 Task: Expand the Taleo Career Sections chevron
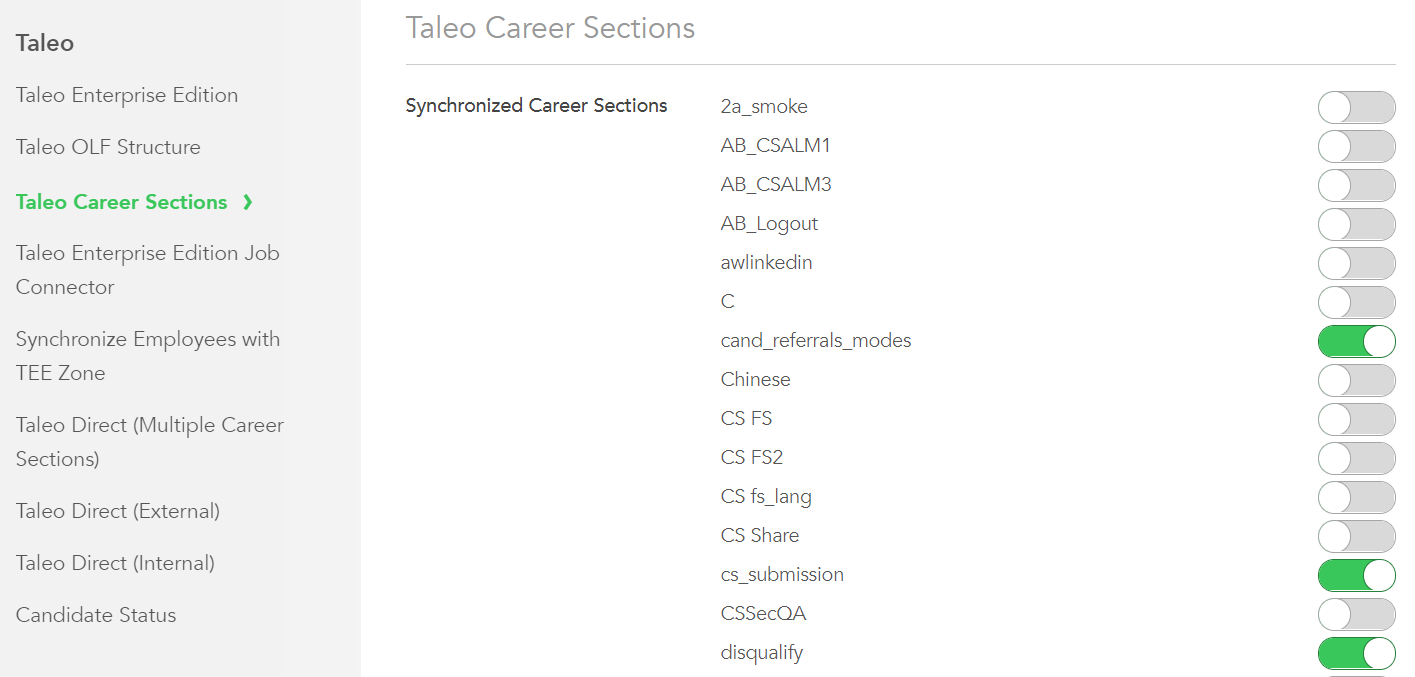(247, 201)
